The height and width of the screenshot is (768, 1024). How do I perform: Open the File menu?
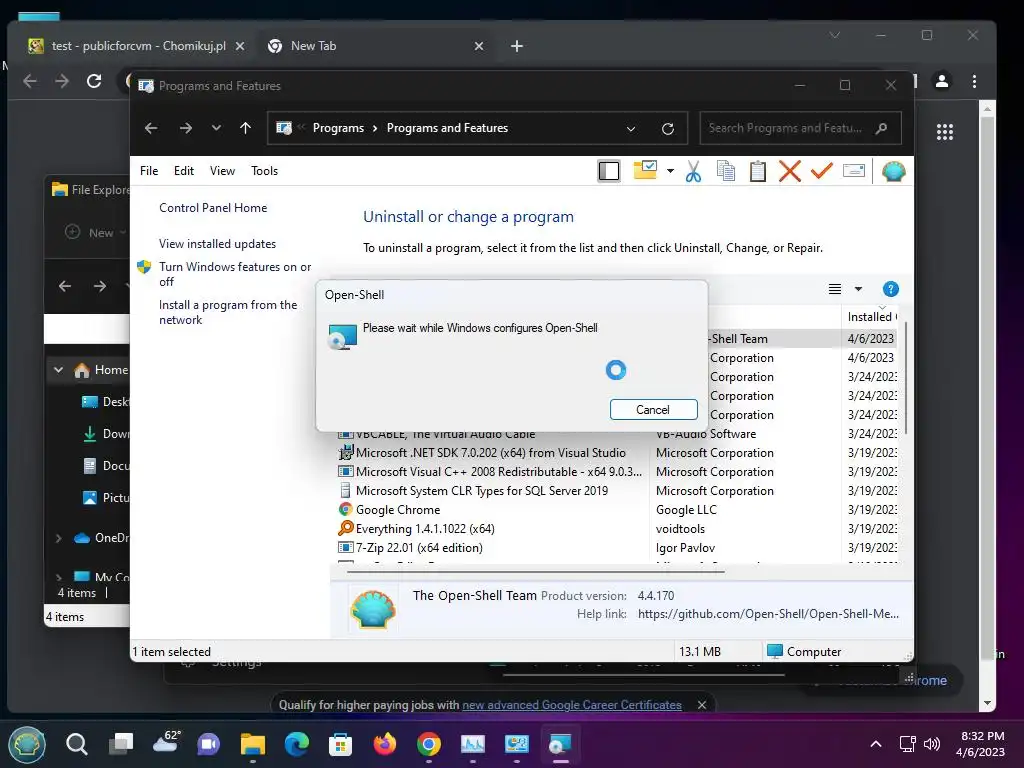coord(149,170)
